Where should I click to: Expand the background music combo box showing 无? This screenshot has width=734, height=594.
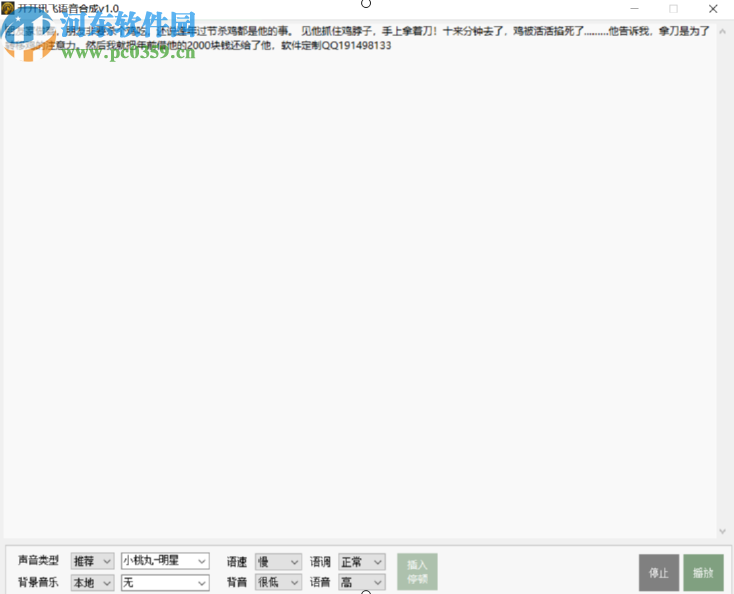(165, 582)
